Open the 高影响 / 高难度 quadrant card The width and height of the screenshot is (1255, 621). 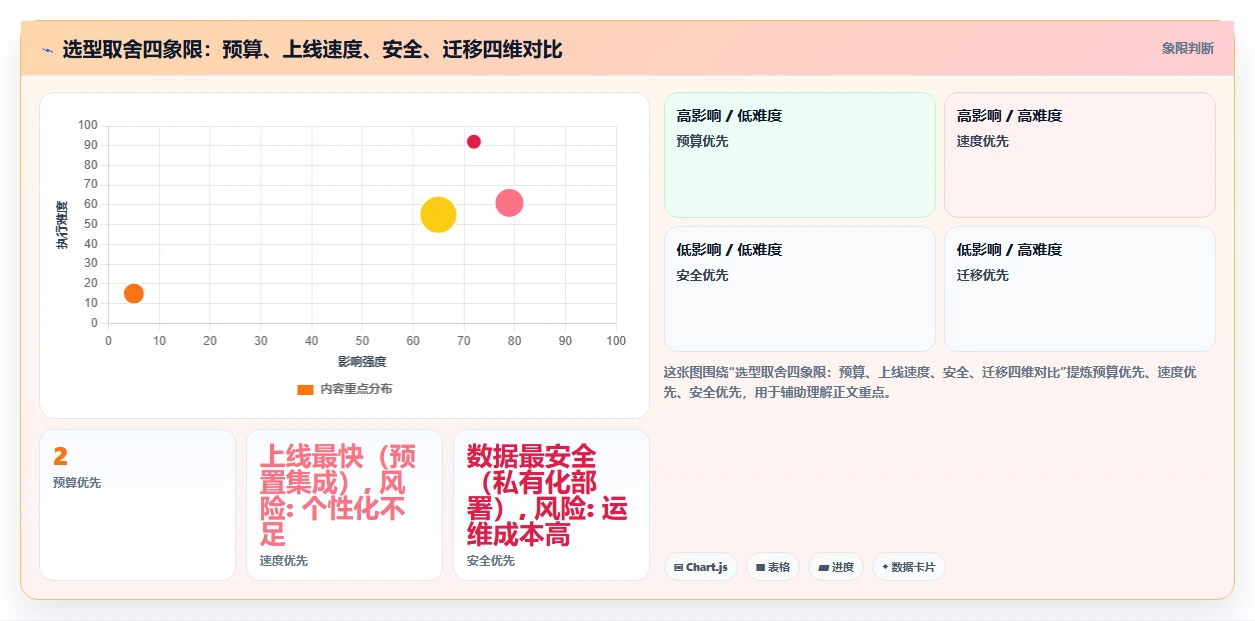(1080, 155)
